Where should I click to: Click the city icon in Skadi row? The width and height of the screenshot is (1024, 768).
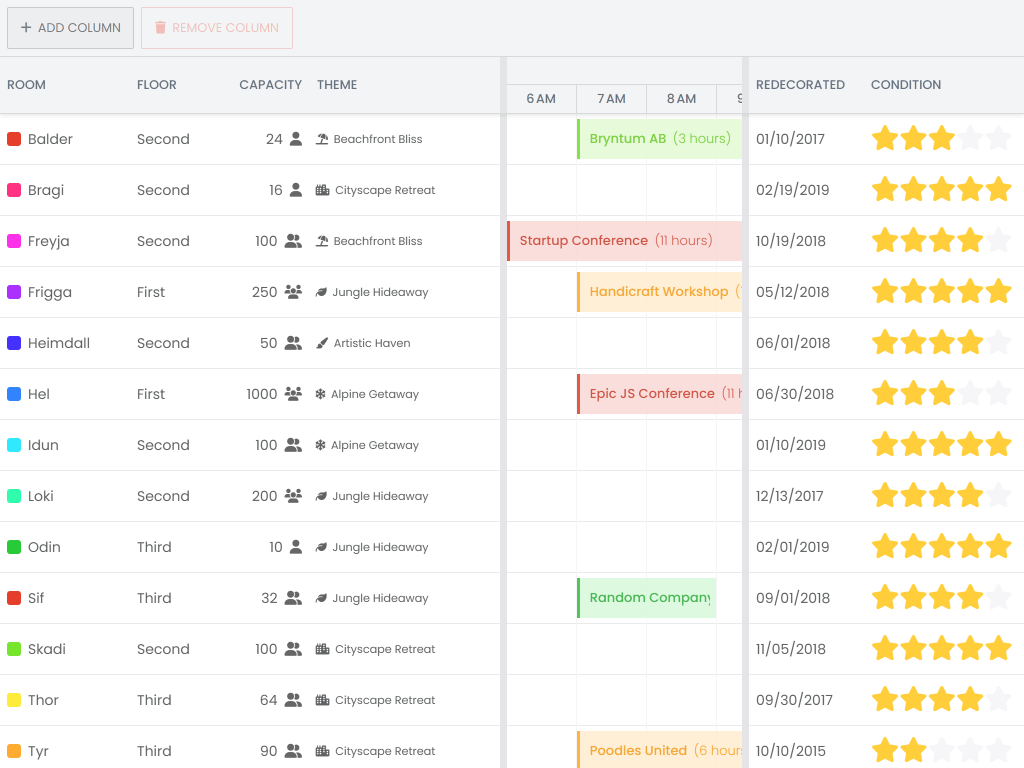click(323, 649)
